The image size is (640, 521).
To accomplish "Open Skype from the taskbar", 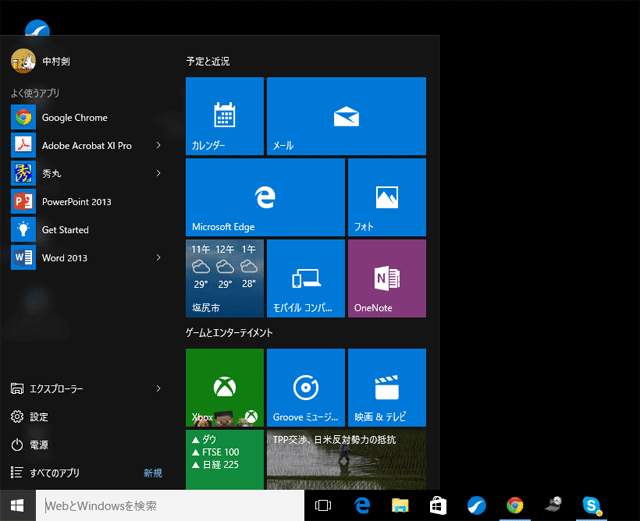I will pyautogui.click(x=592, y=506).
